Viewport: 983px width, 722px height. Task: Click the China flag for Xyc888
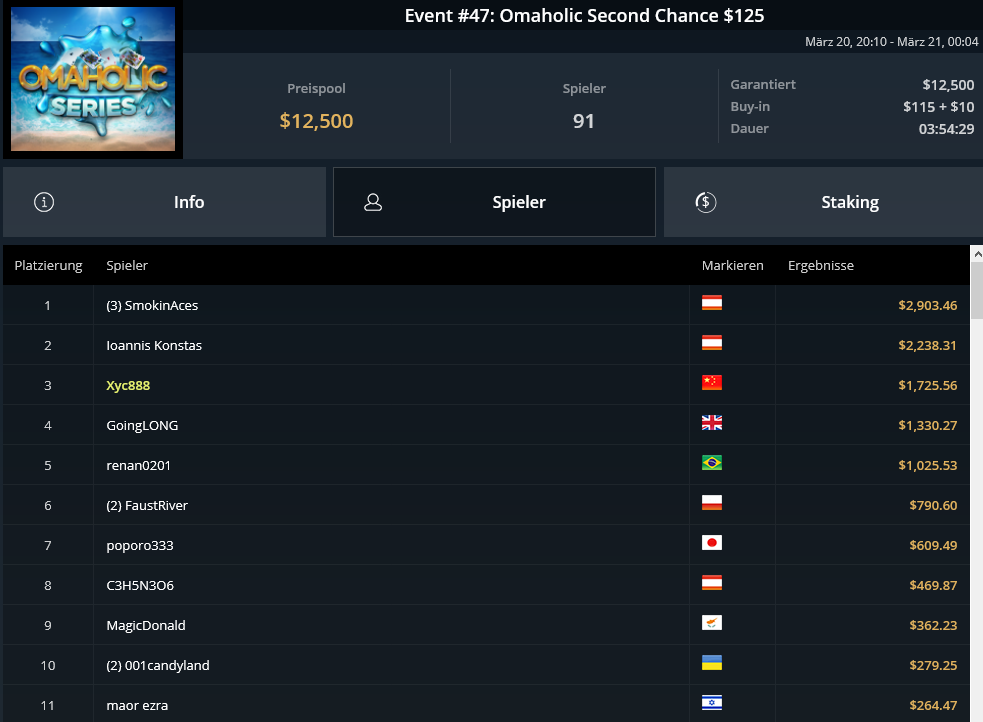point(712,383)
